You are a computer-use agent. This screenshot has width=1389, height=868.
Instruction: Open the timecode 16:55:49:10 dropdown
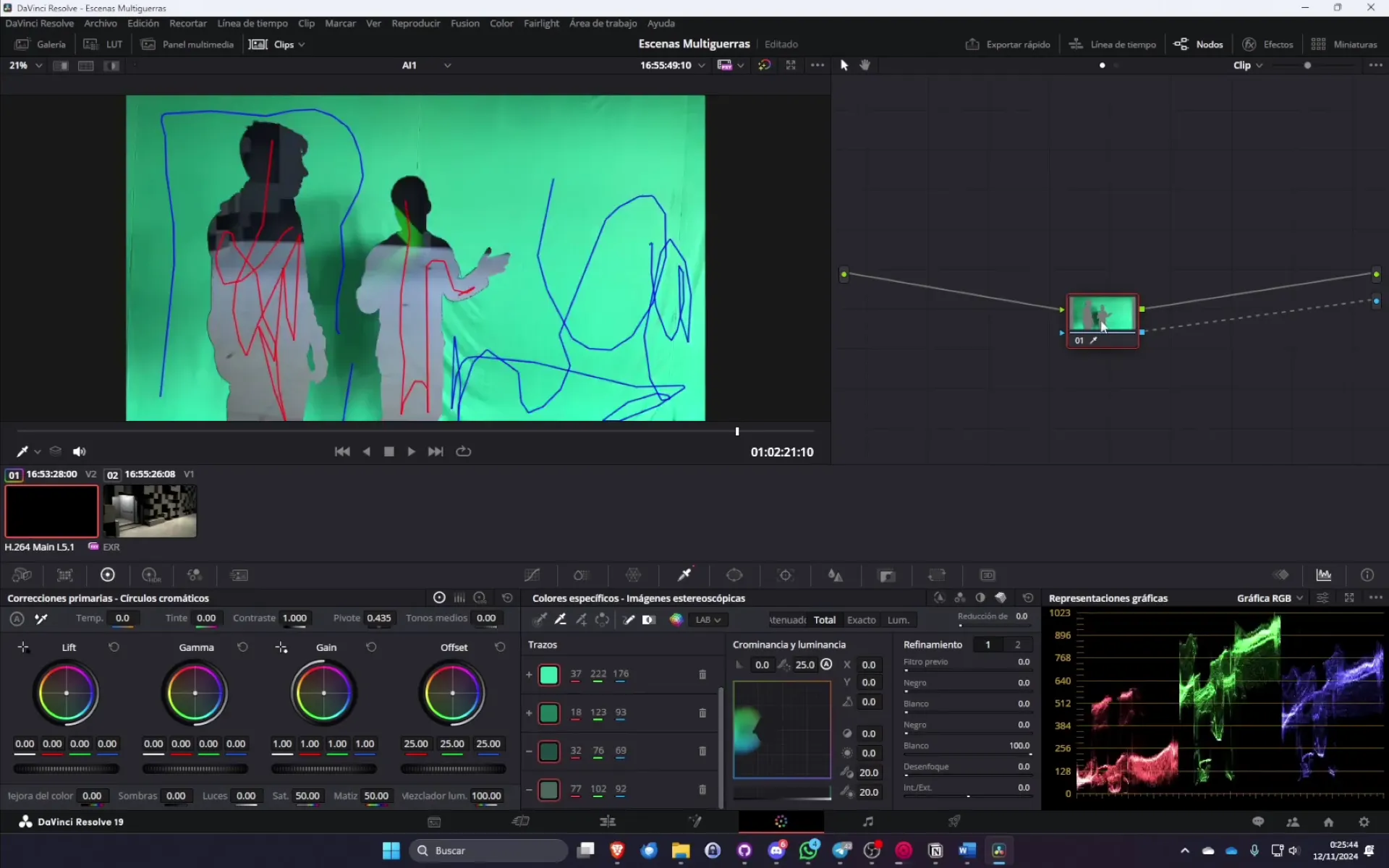tap(702, 65)
